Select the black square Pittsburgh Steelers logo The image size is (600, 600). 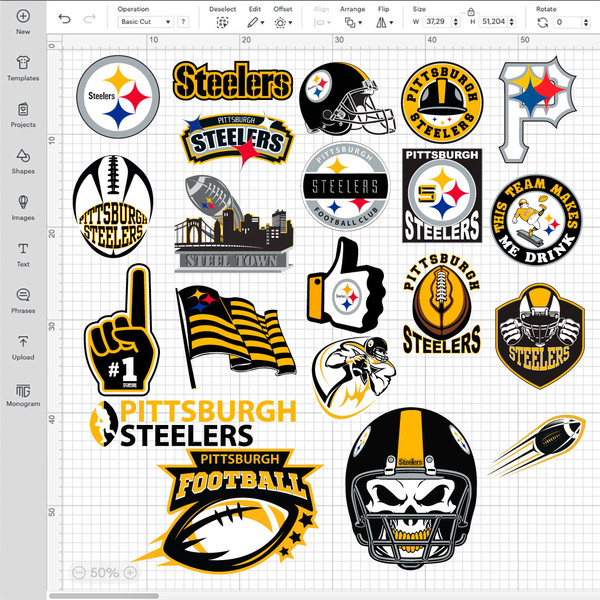[442, 196]
